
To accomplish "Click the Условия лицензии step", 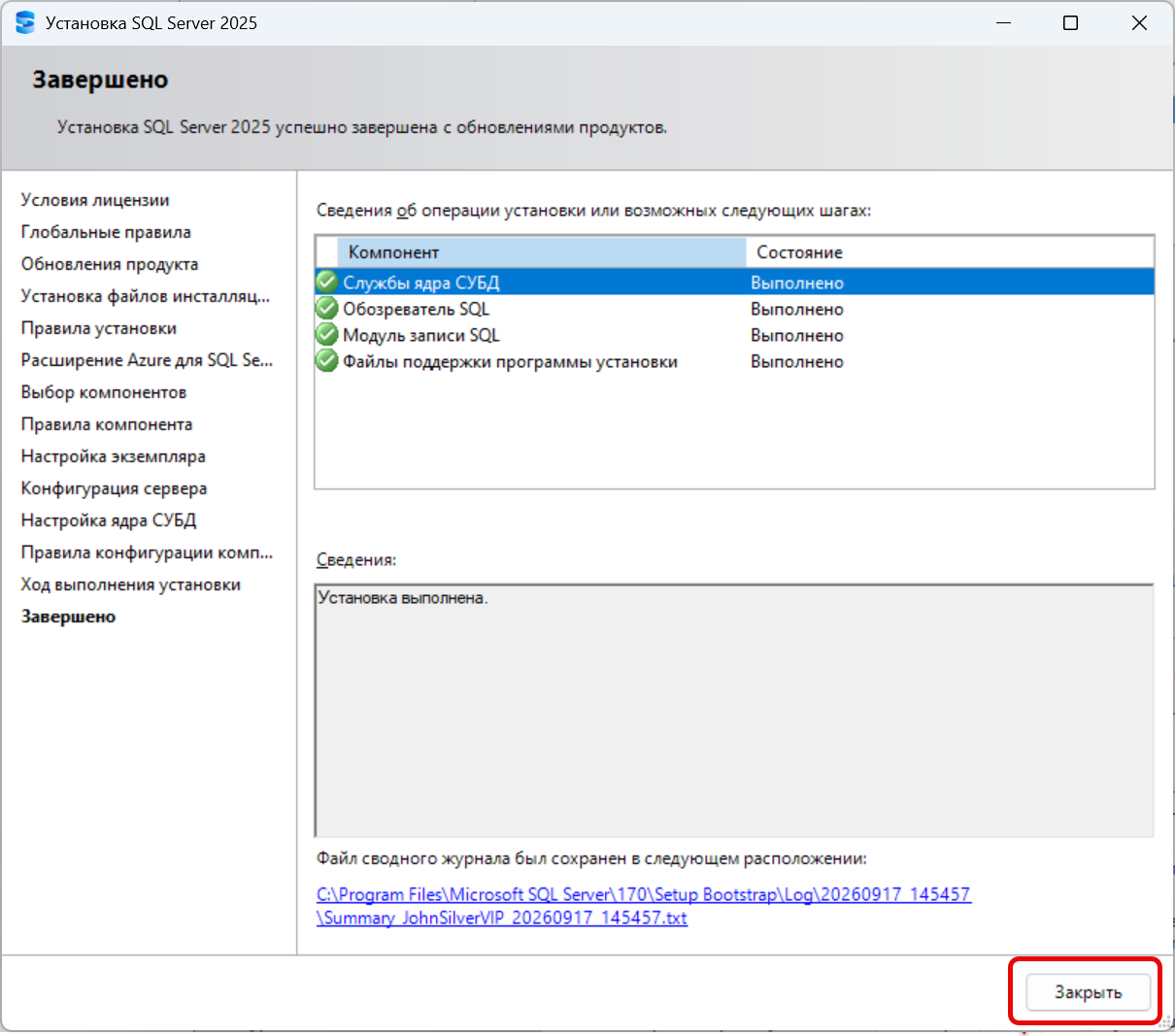I will (x=95, y=200).
